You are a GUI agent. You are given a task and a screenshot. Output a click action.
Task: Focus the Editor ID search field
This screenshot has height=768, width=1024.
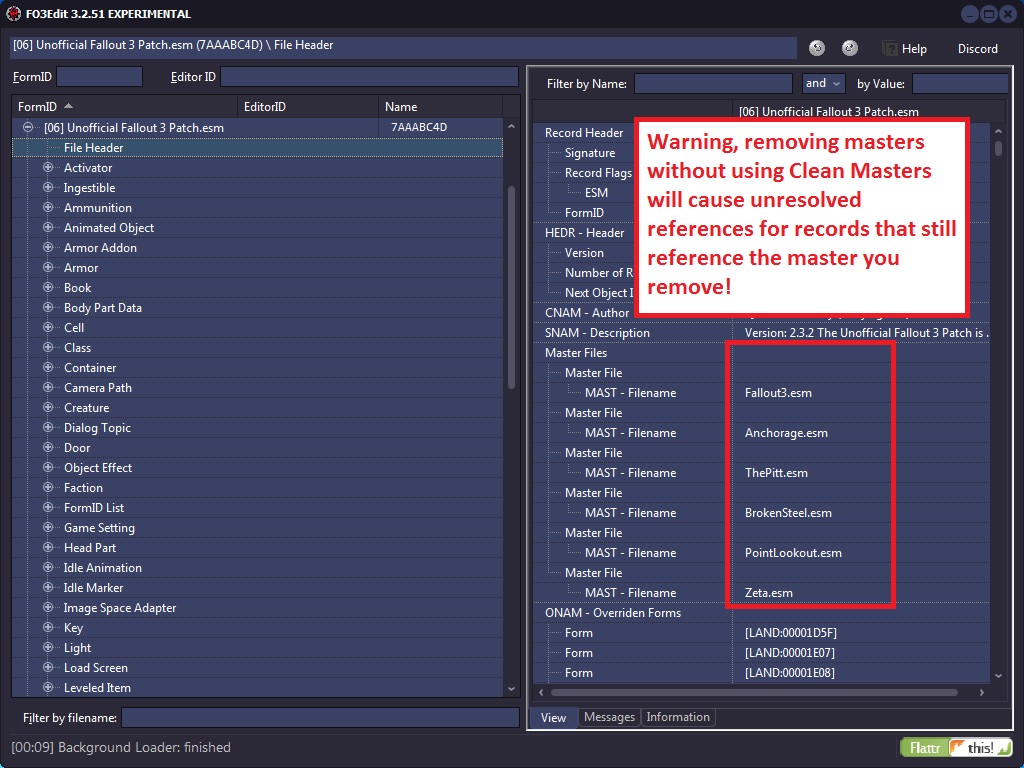pos(370,76)
